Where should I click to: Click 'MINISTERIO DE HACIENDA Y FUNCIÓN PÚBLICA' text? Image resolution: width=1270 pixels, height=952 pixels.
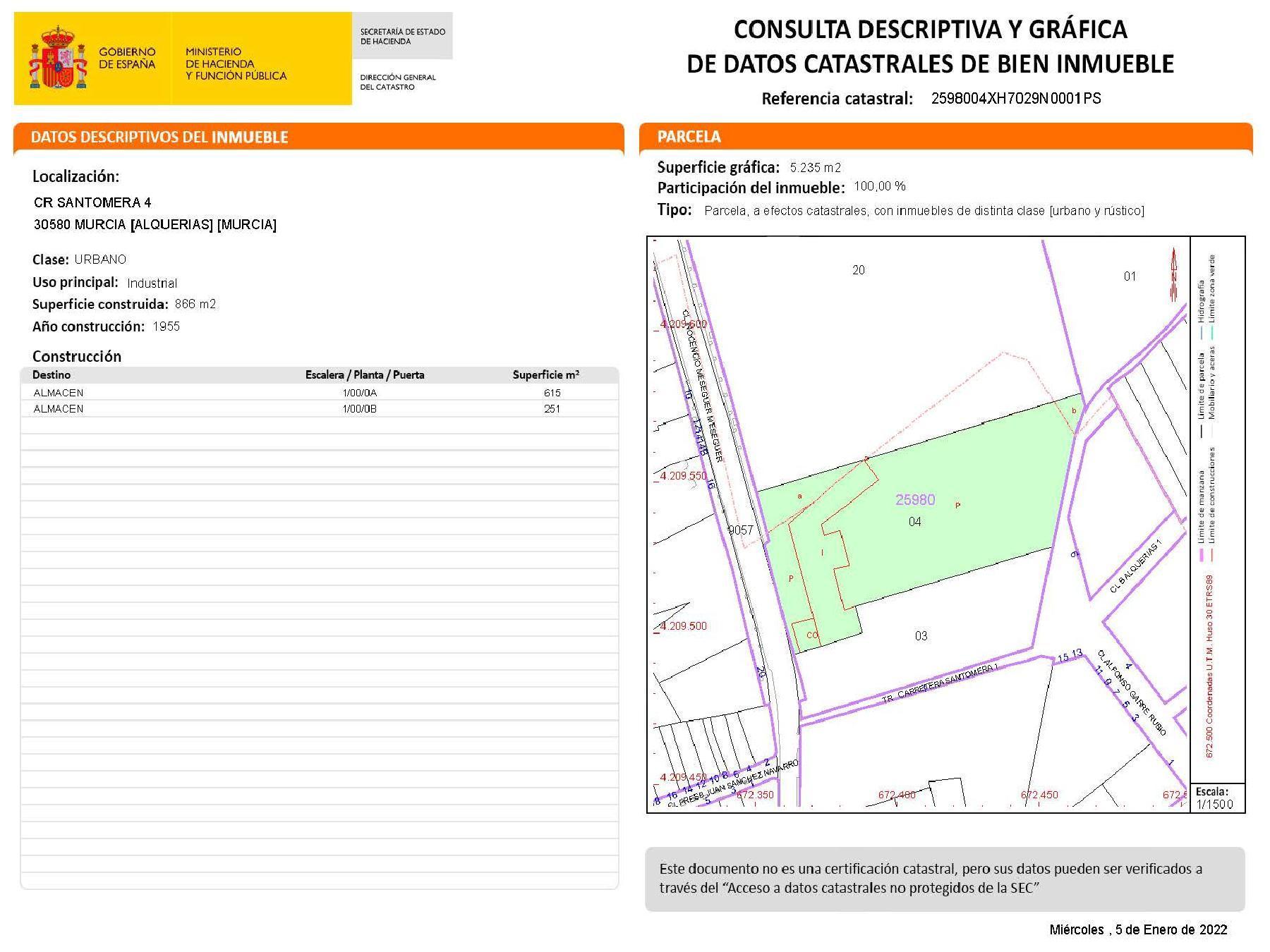pos(236,63)
